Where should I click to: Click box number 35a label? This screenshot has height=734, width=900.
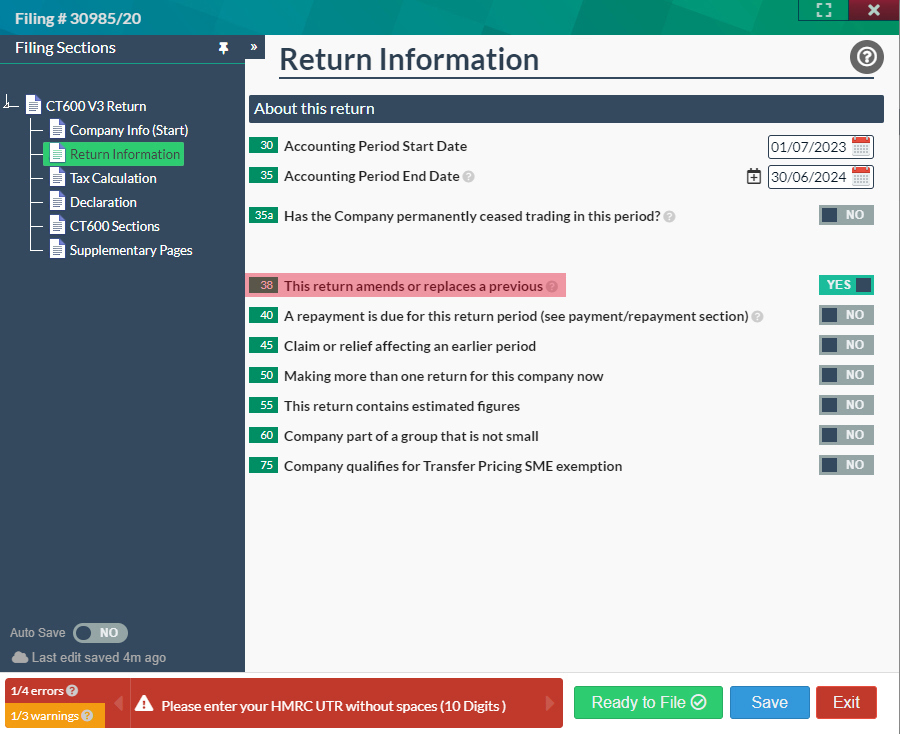pyautogui.click(x=263, y=215)
